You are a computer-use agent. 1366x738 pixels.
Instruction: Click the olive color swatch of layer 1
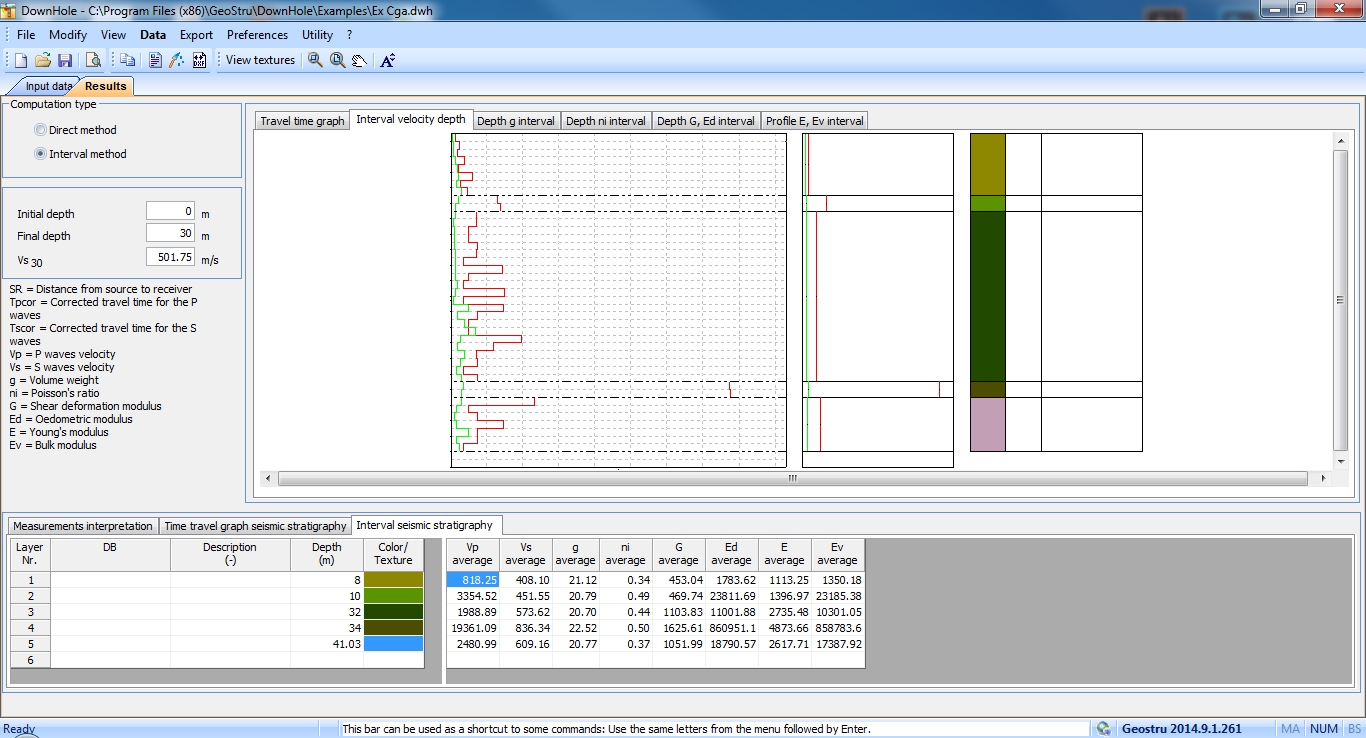(x=394, y=580)
